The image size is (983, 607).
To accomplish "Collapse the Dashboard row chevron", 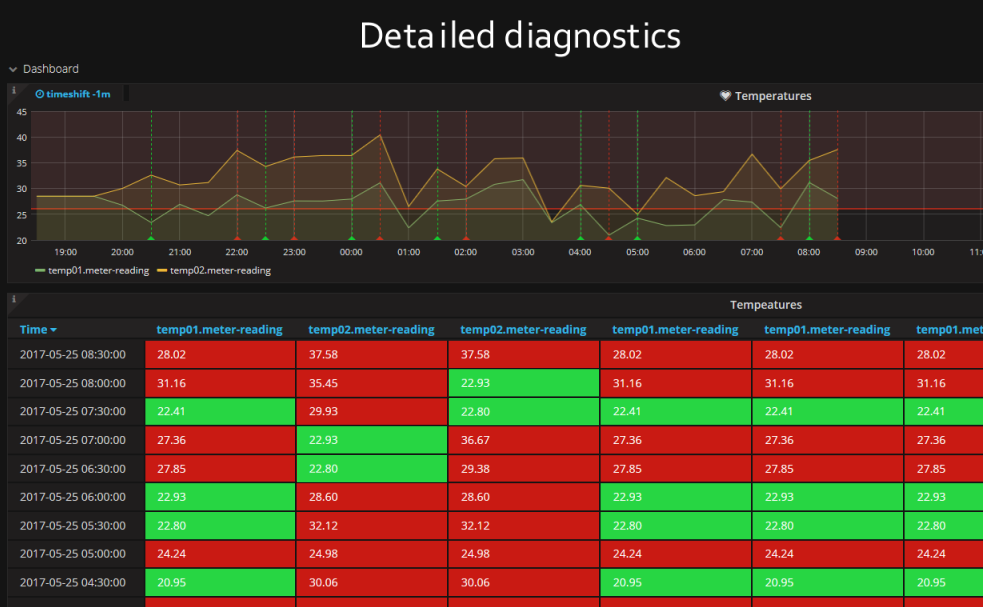I will pyautogui.click(x=13, y=69).
